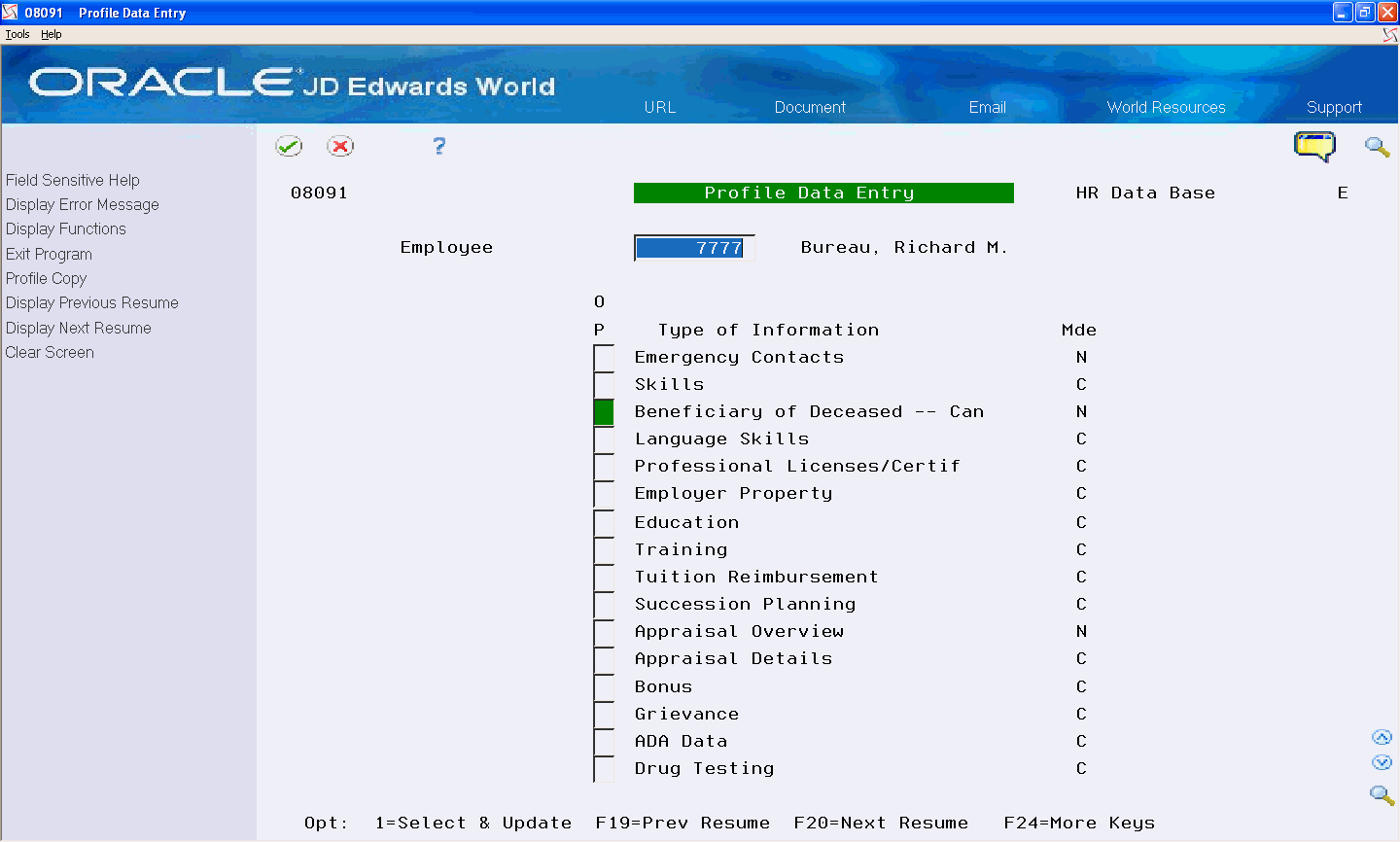Click the green checkmark OK icon
This screenshot has width=1400, height=842.
coord(289,146)
